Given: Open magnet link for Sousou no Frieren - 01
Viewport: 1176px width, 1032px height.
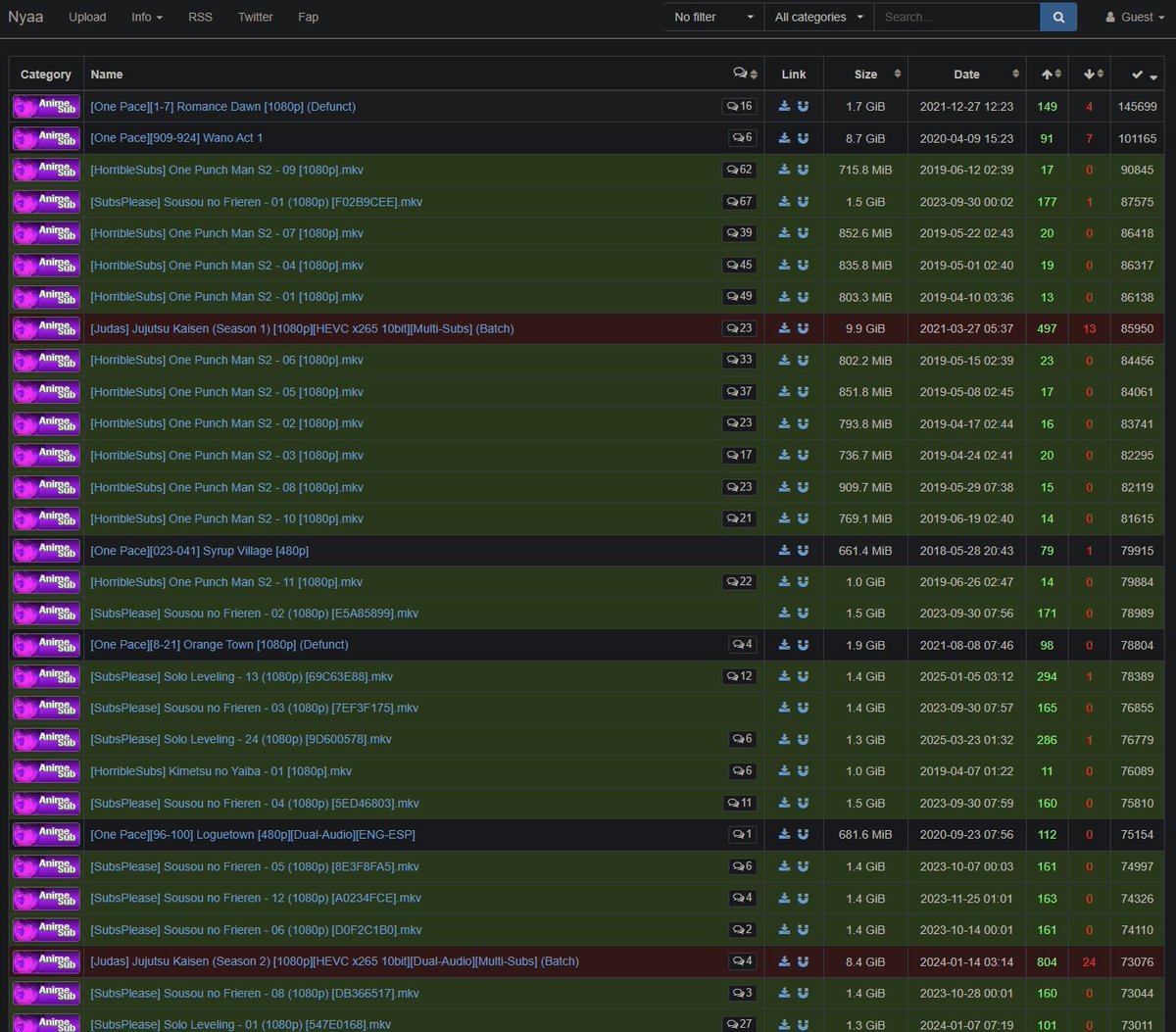Looking at the screenshot, I should (x=803, y=202).
